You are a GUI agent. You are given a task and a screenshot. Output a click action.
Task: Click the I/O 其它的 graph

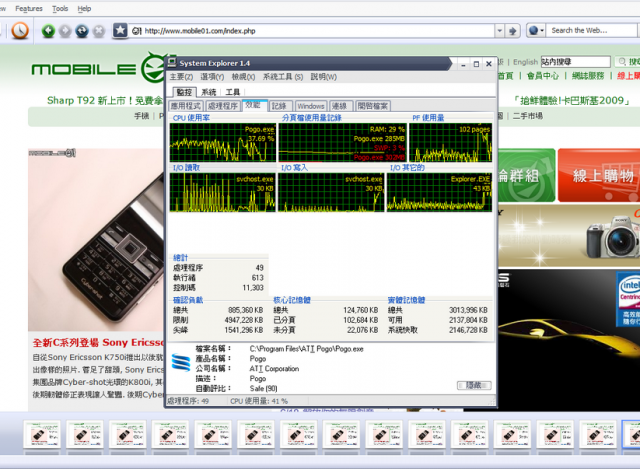[439, 192]
